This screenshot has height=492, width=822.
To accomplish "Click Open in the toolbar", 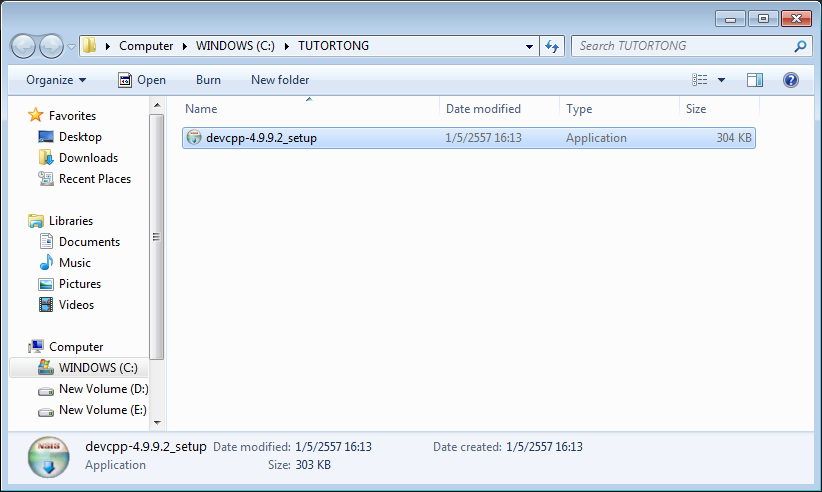I will pyautogui.click(x=142, y=80).
